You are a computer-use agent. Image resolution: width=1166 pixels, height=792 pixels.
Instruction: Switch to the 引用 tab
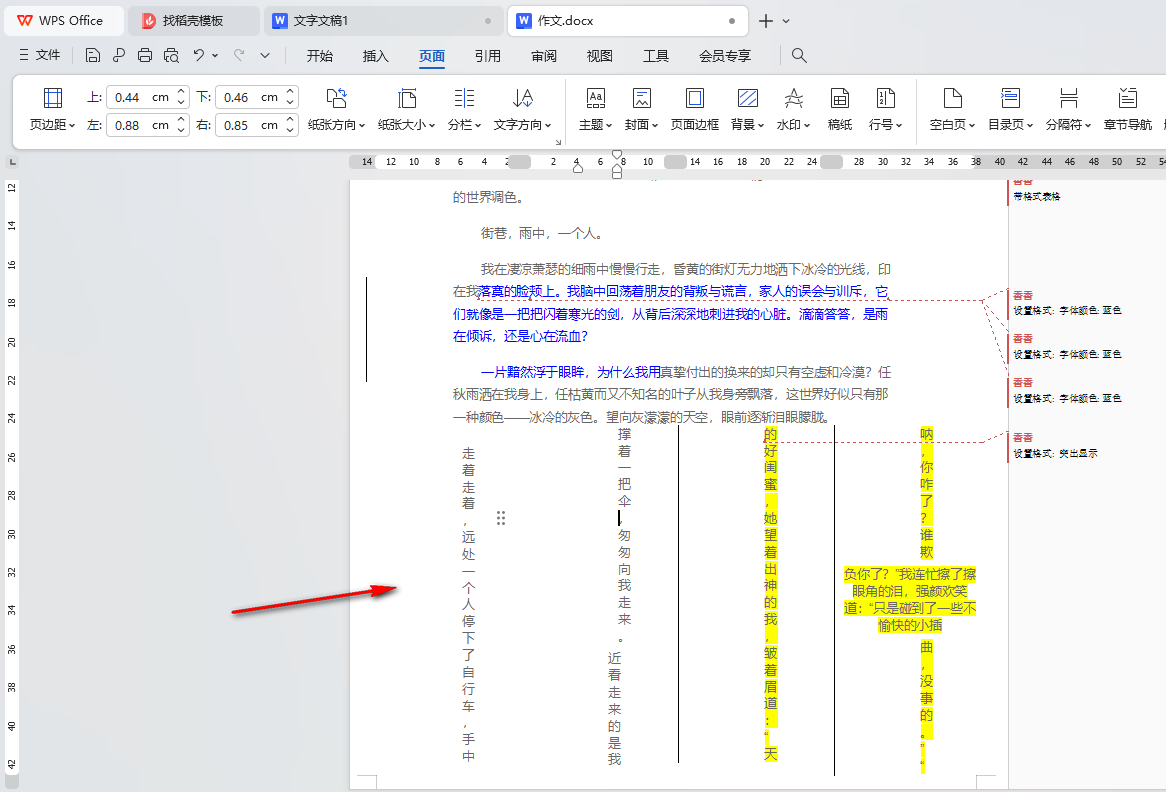488,56
